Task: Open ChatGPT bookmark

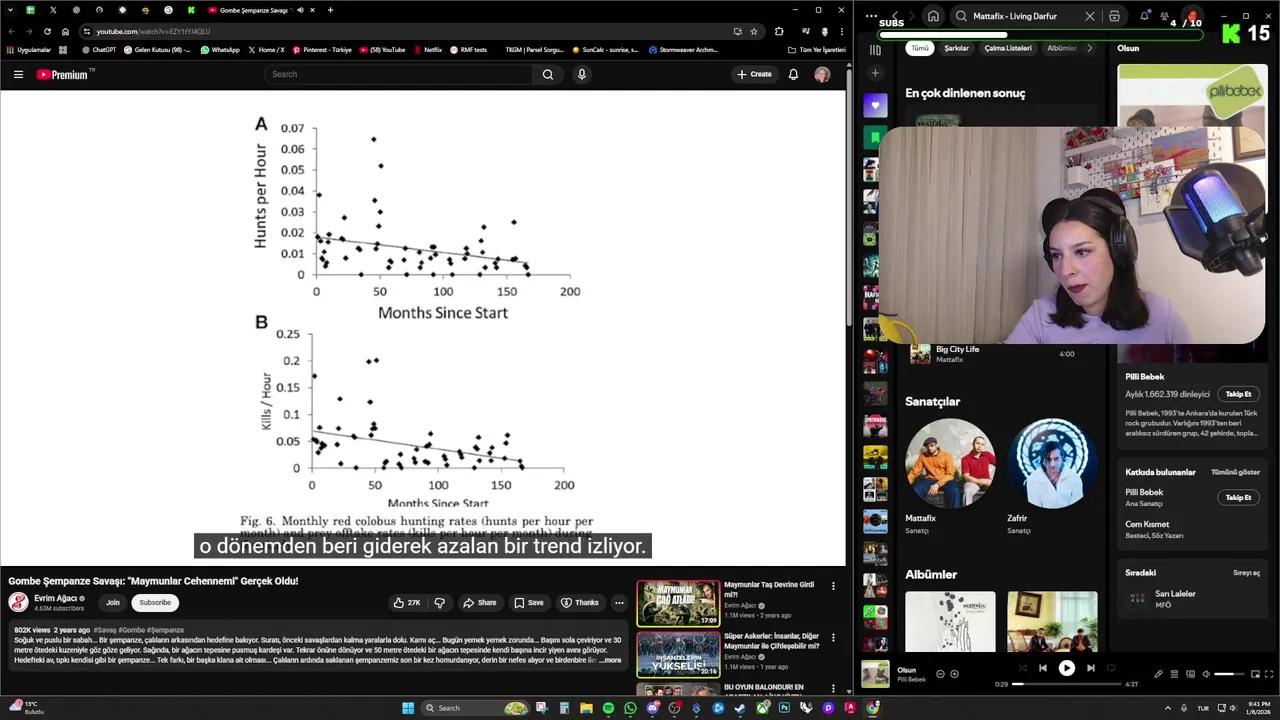Action: [99, 49]
